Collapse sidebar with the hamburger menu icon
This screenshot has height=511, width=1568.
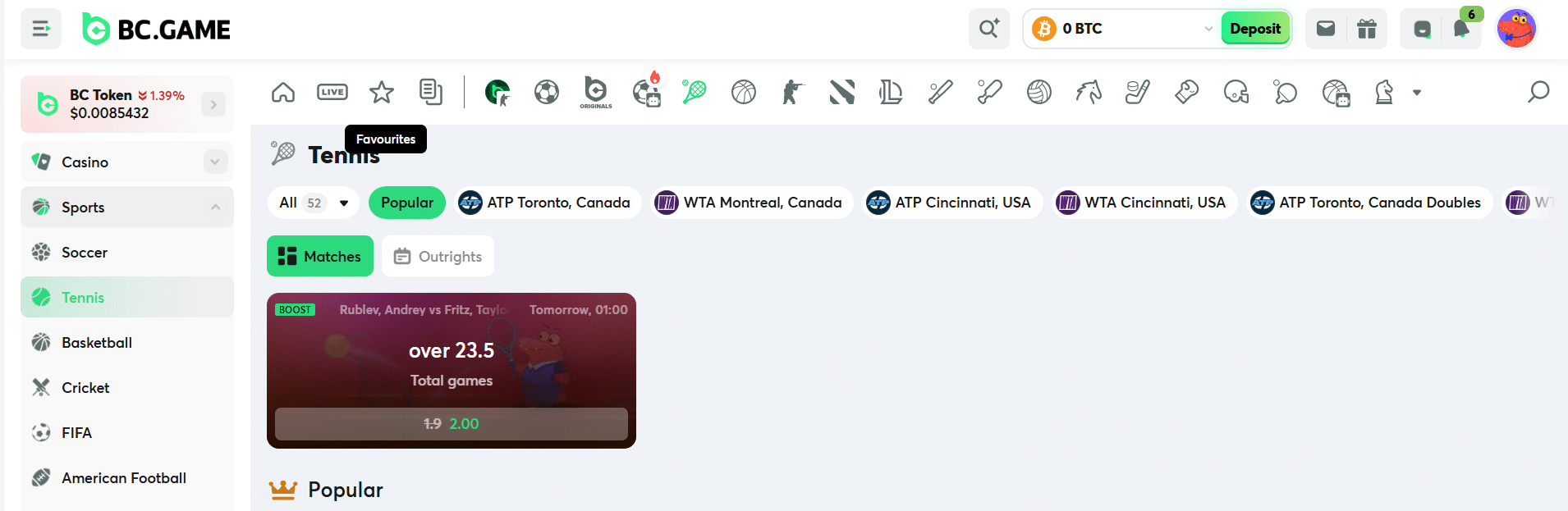41,29
